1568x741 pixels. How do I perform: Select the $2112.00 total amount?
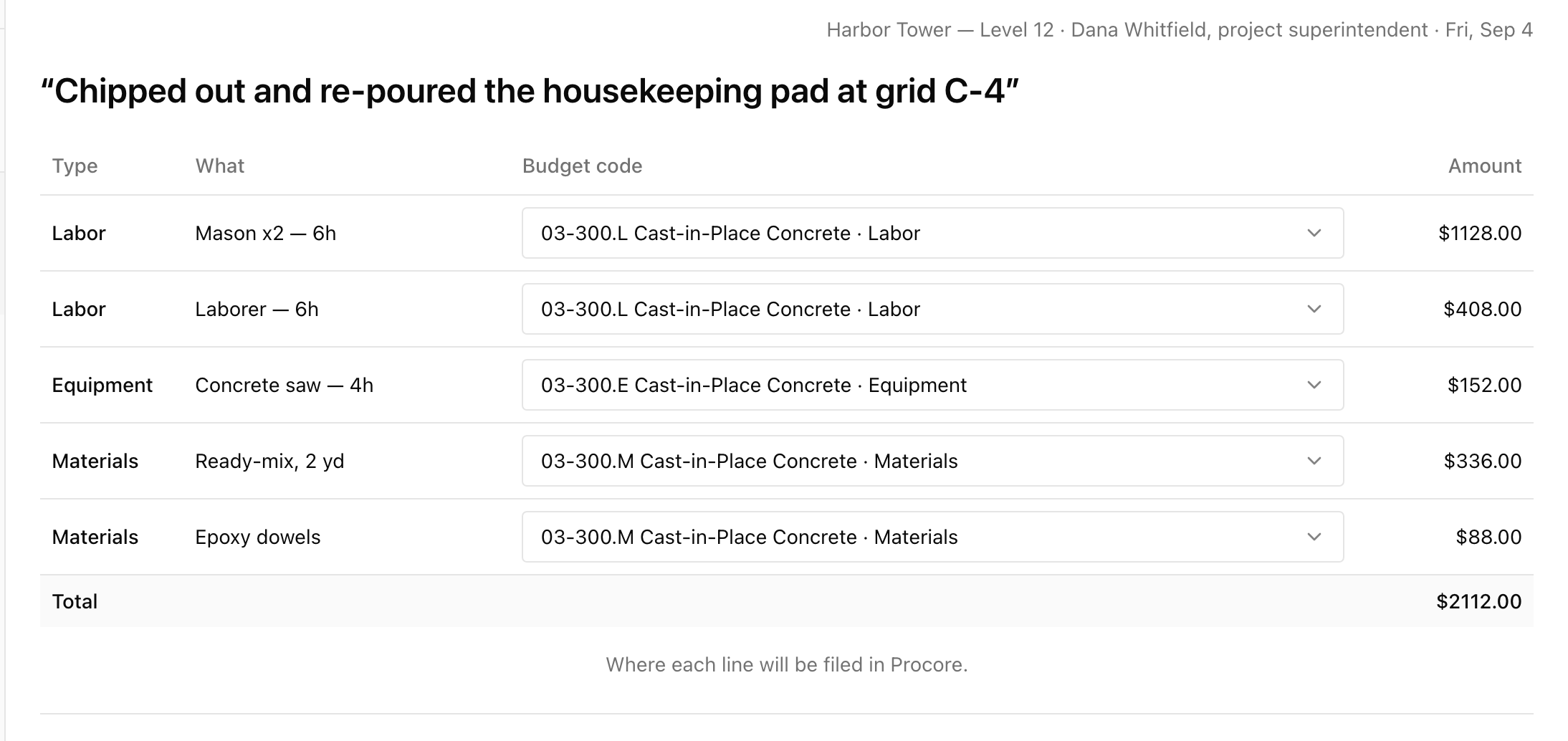1478,601
